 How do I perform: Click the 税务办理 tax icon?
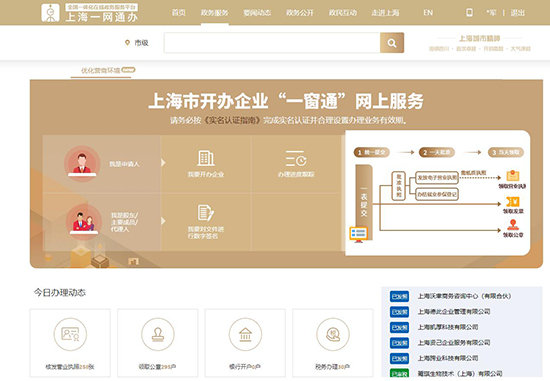pos(333,334)
